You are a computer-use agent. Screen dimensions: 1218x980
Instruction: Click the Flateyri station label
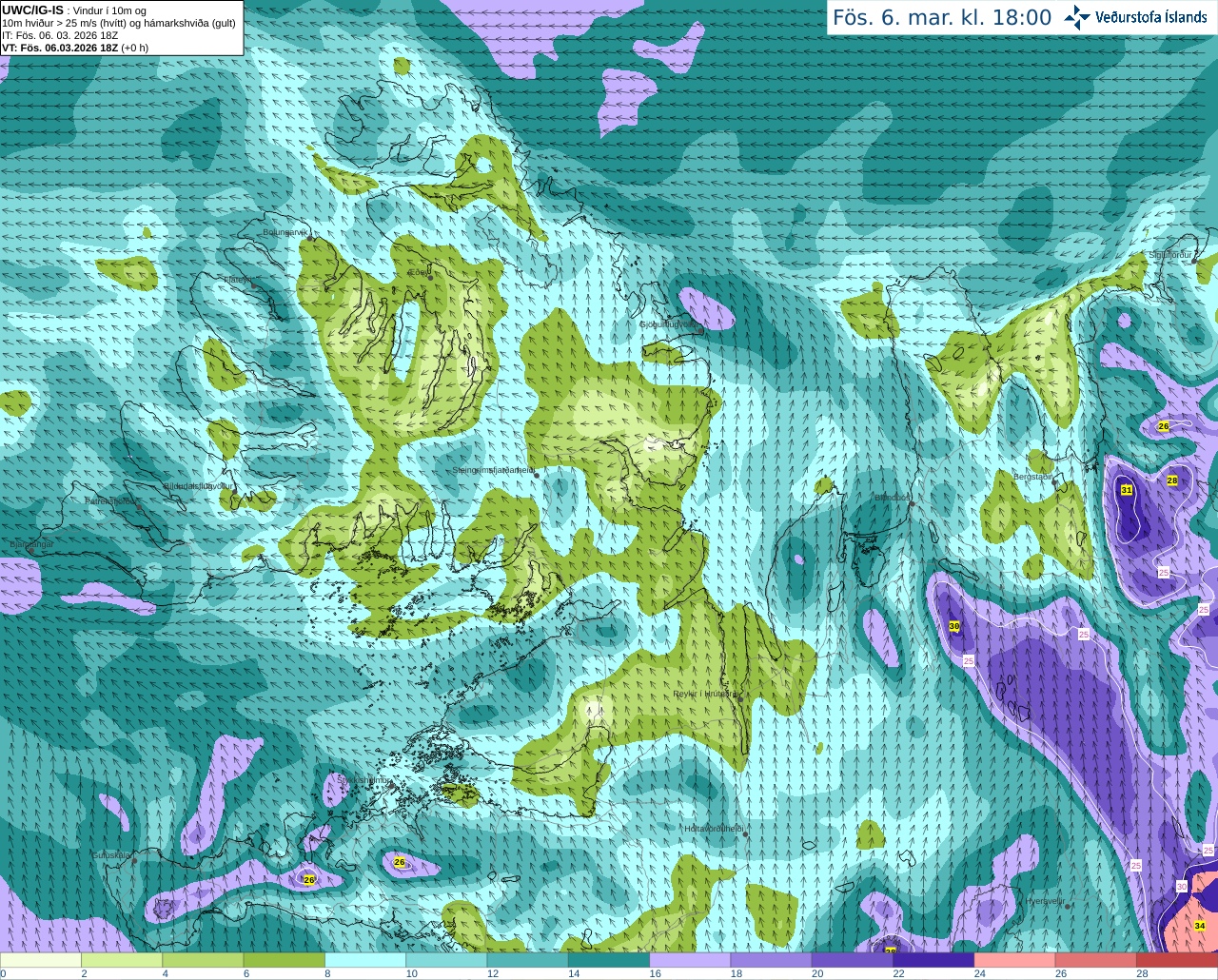(238, 280)
